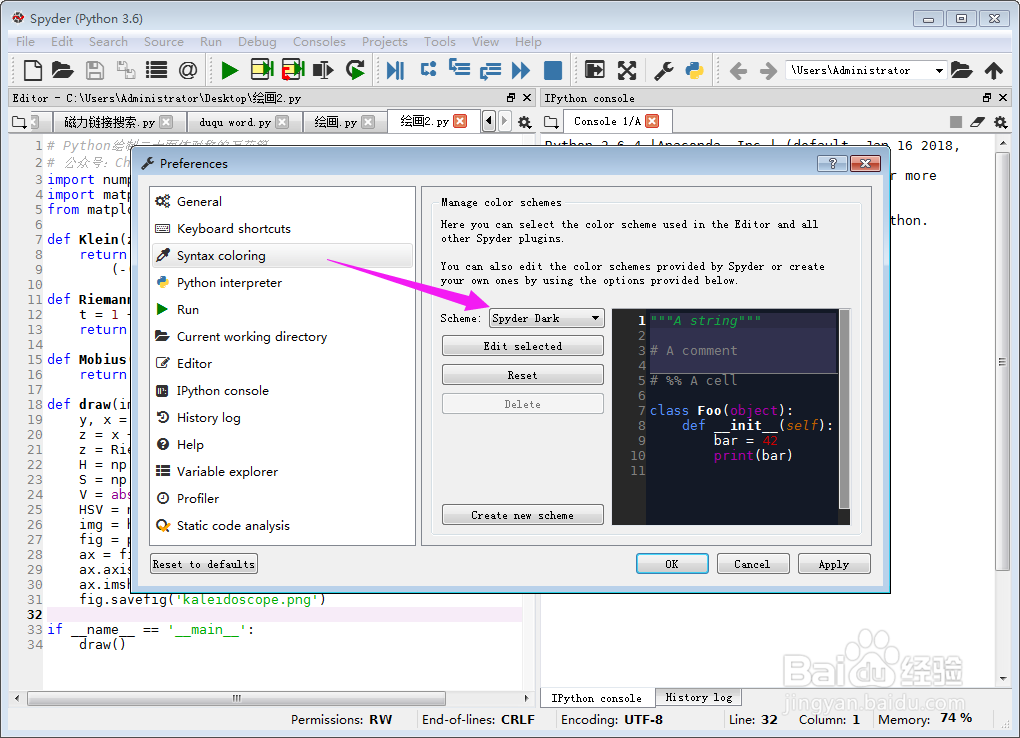Go to parent directory up arrow
1020x738 pixels.
click(x=993, y=70)
